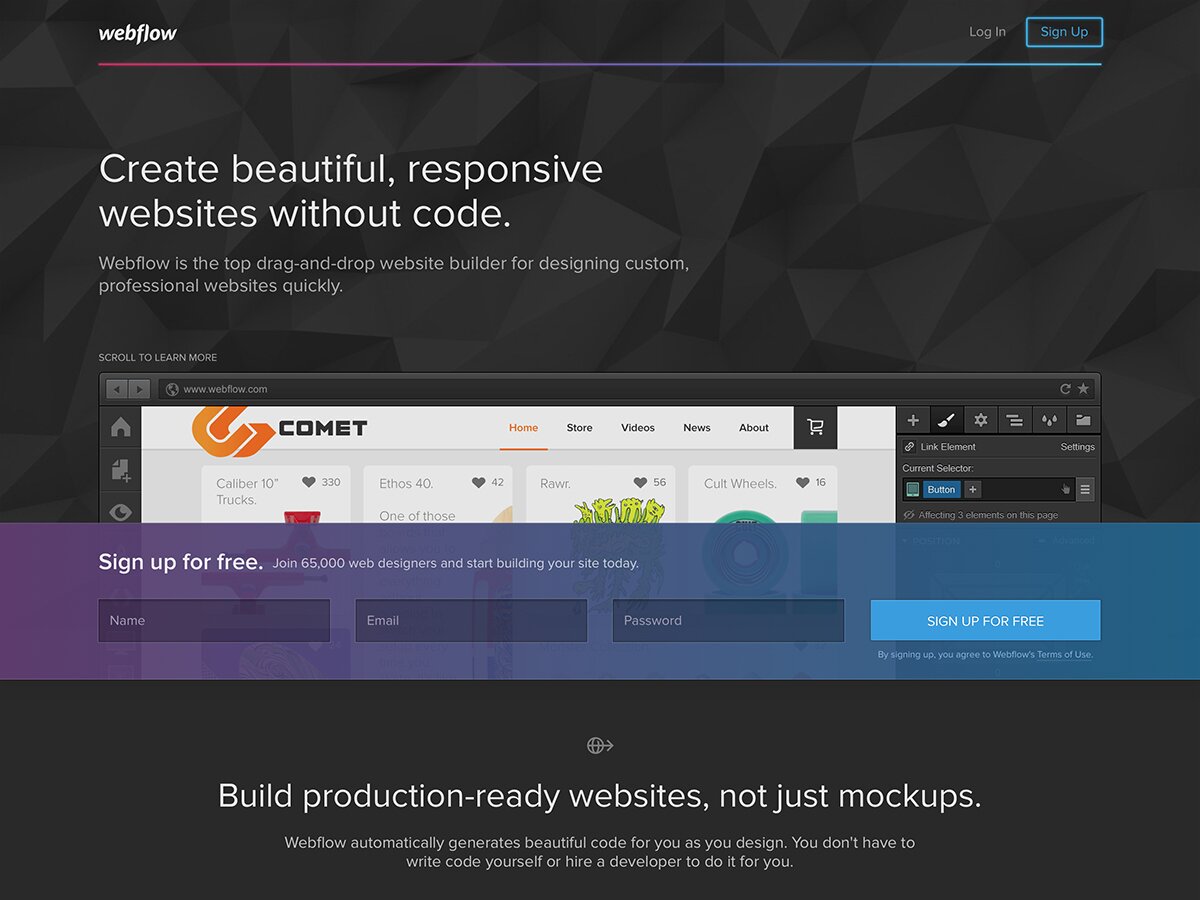
Task: Click the Link Element chain icon
Action: (x=909, y=446)
